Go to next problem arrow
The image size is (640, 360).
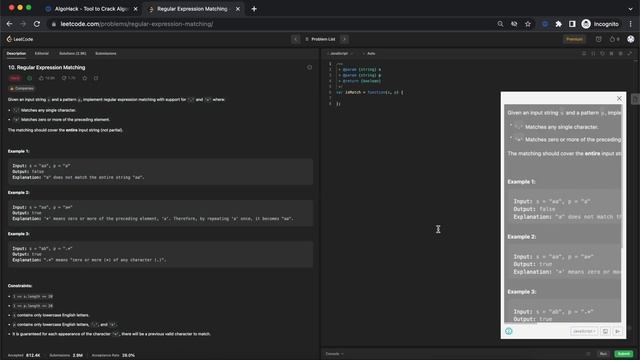[x=344, y=39]
